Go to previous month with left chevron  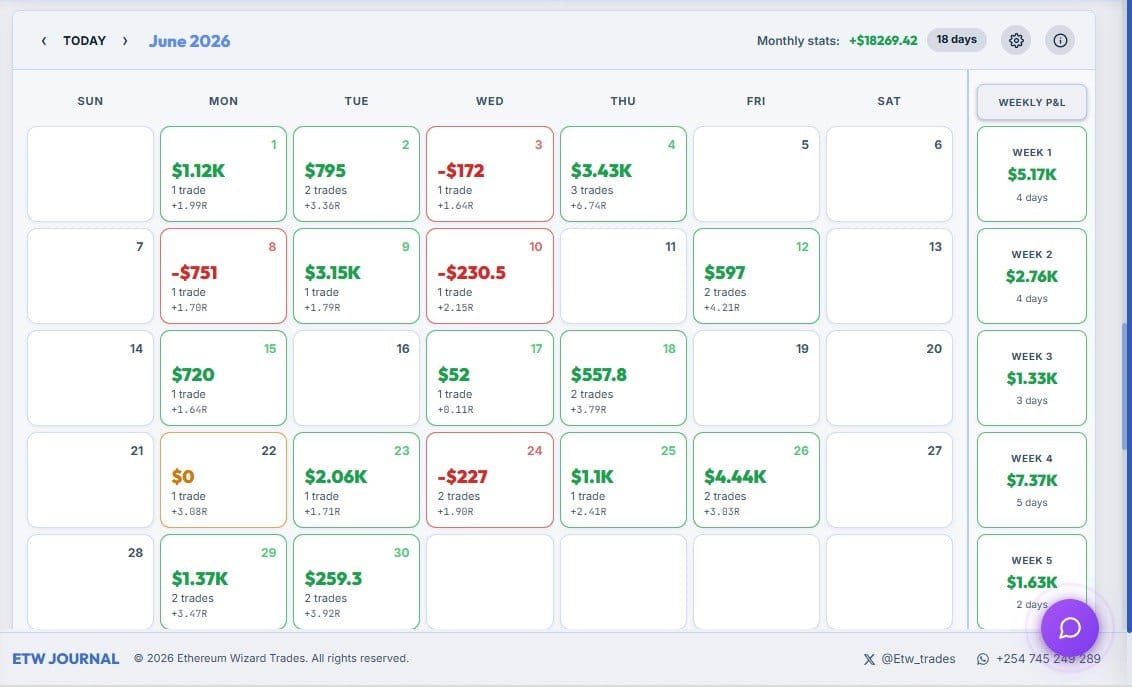[x=44, y=41]
